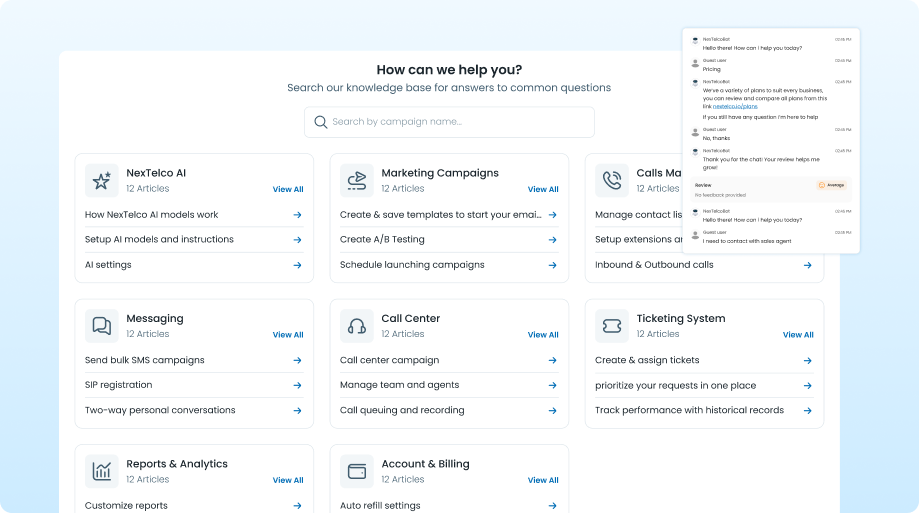The height and width of the screenshot is (513, 919).
Task: Click the arrow beside Create A/B Testing
Action: [x=552, y=240]
